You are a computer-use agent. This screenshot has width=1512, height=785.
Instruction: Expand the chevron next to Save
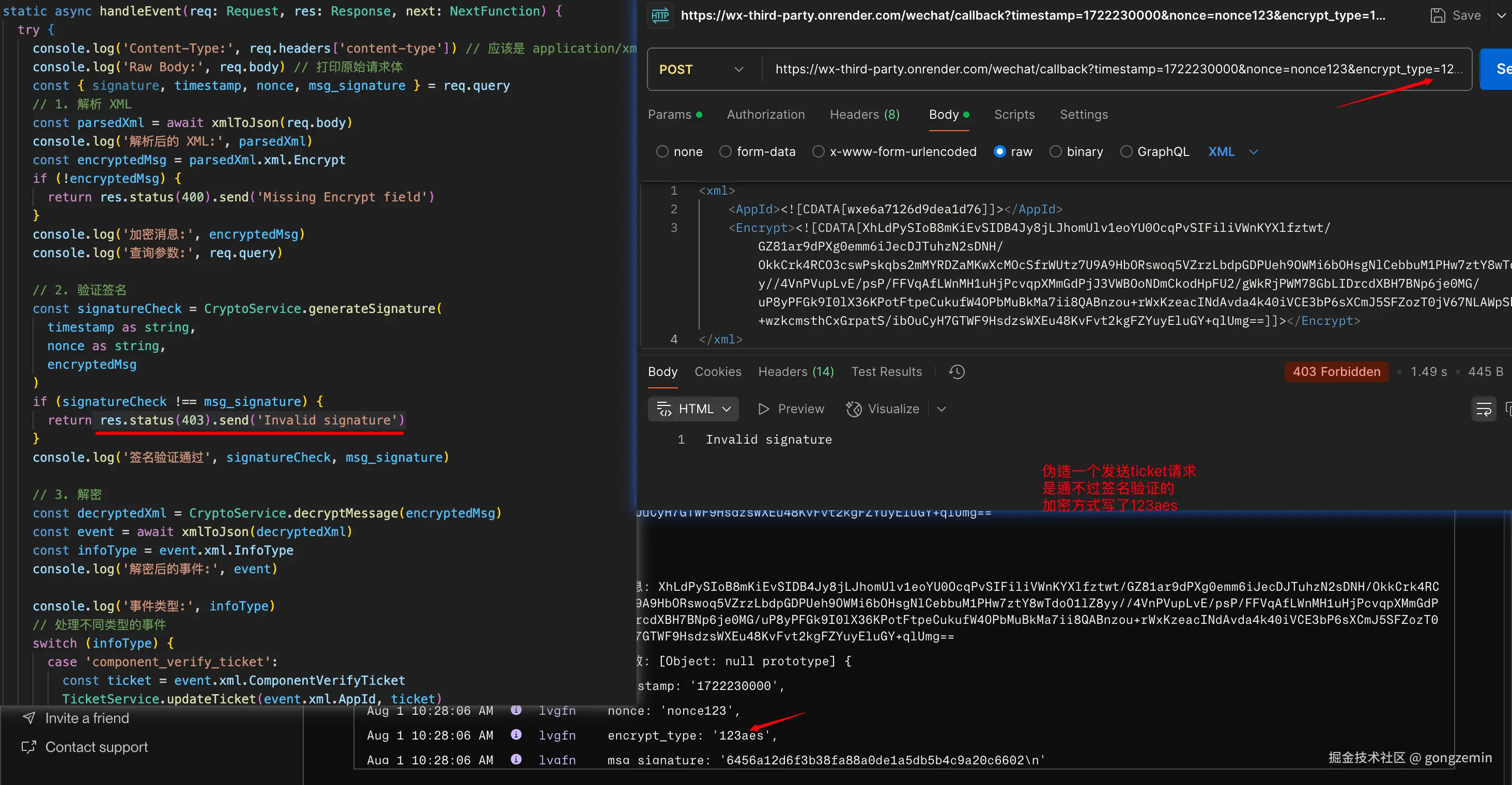1501,15
